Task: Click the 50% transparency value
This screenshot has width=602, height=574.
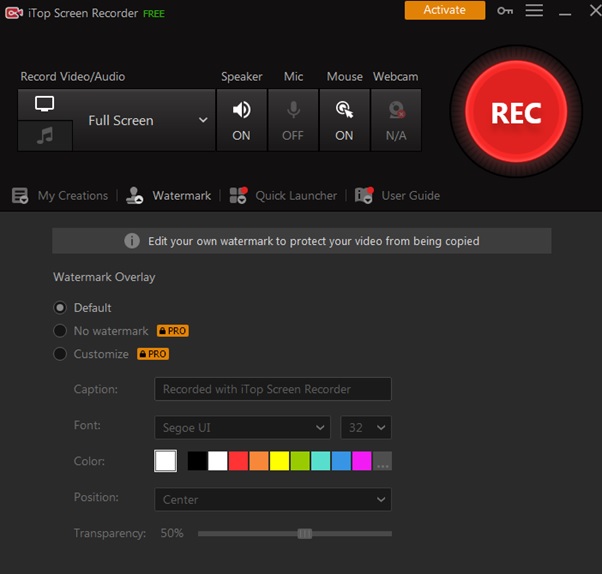Action: pos(172,533)
